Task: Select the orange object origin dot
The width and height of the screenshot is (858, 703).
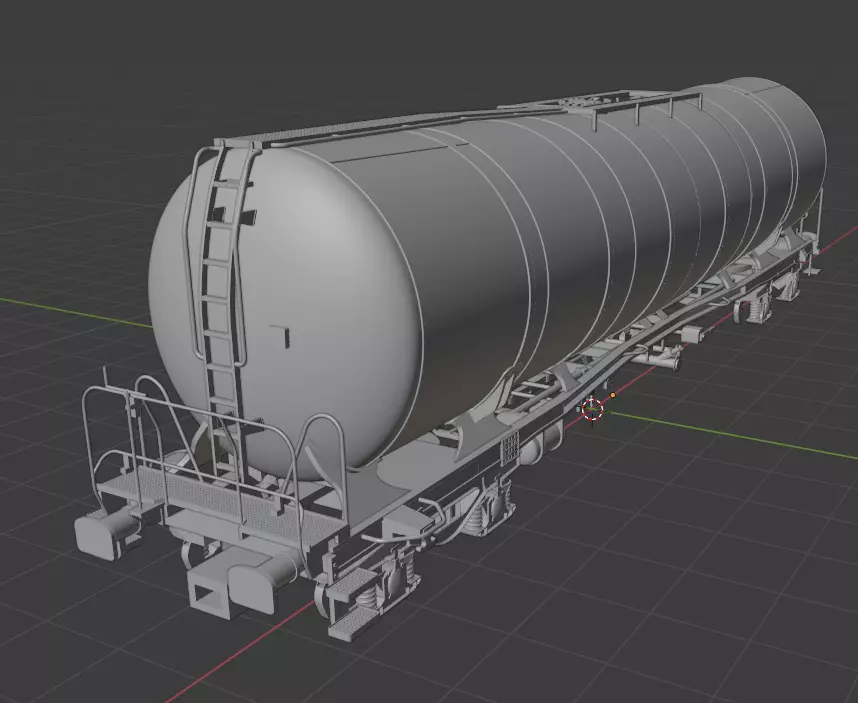Action: point(613,394)
